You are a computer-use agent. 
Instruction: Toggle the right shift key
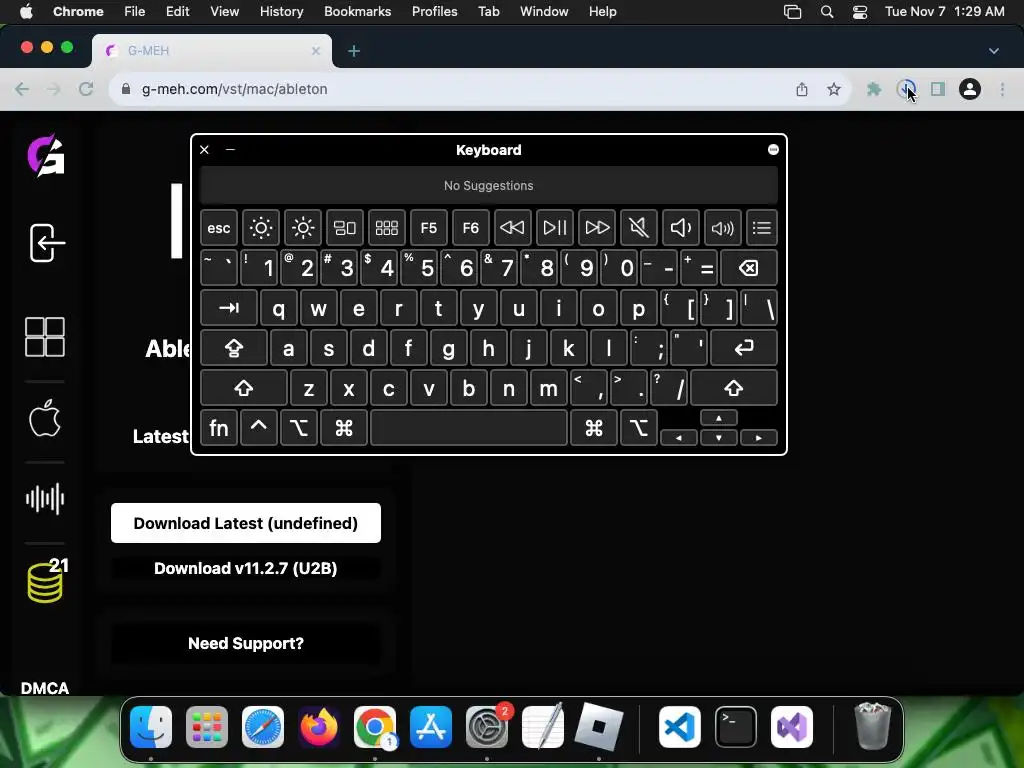(733, 389)
